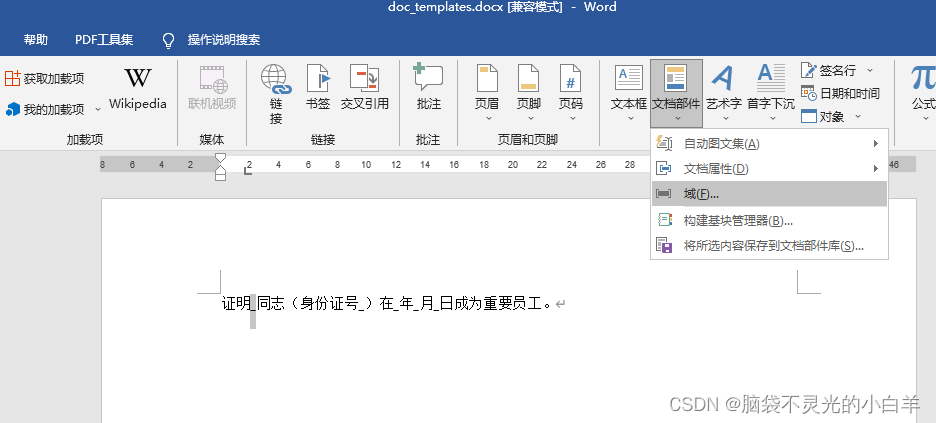The height and width of the screenshot is (423, 936).
Task: Insert 艺术字 WordArt
Action: (x=723, y=93)
